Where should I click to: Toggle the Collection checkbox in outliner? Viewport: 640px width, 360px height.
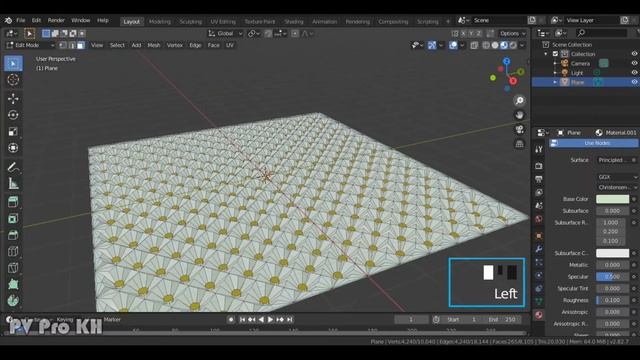pyautogui.click(x=555, y=54)
